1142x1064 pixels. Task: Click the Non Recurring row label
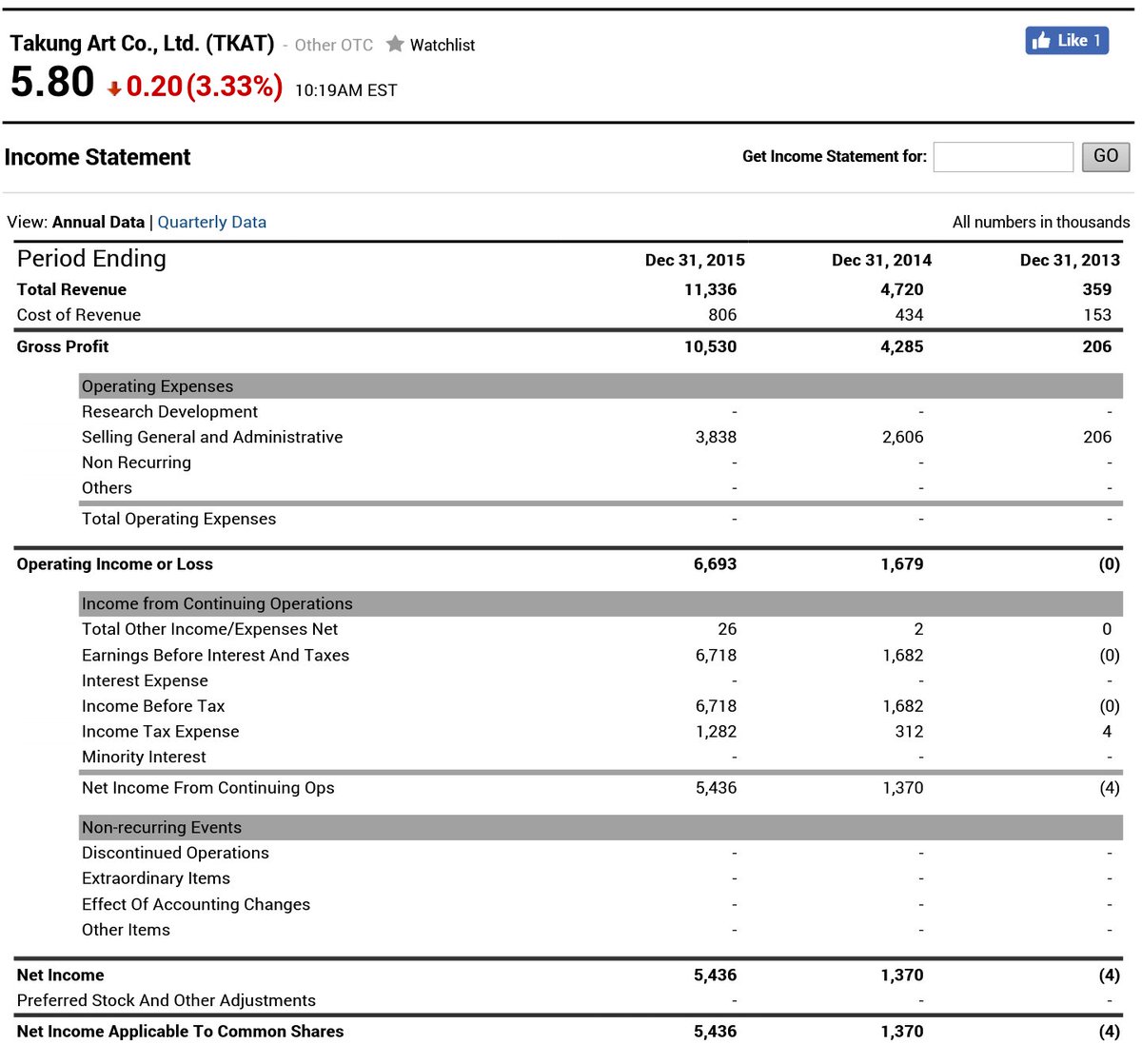pos(136,463)
